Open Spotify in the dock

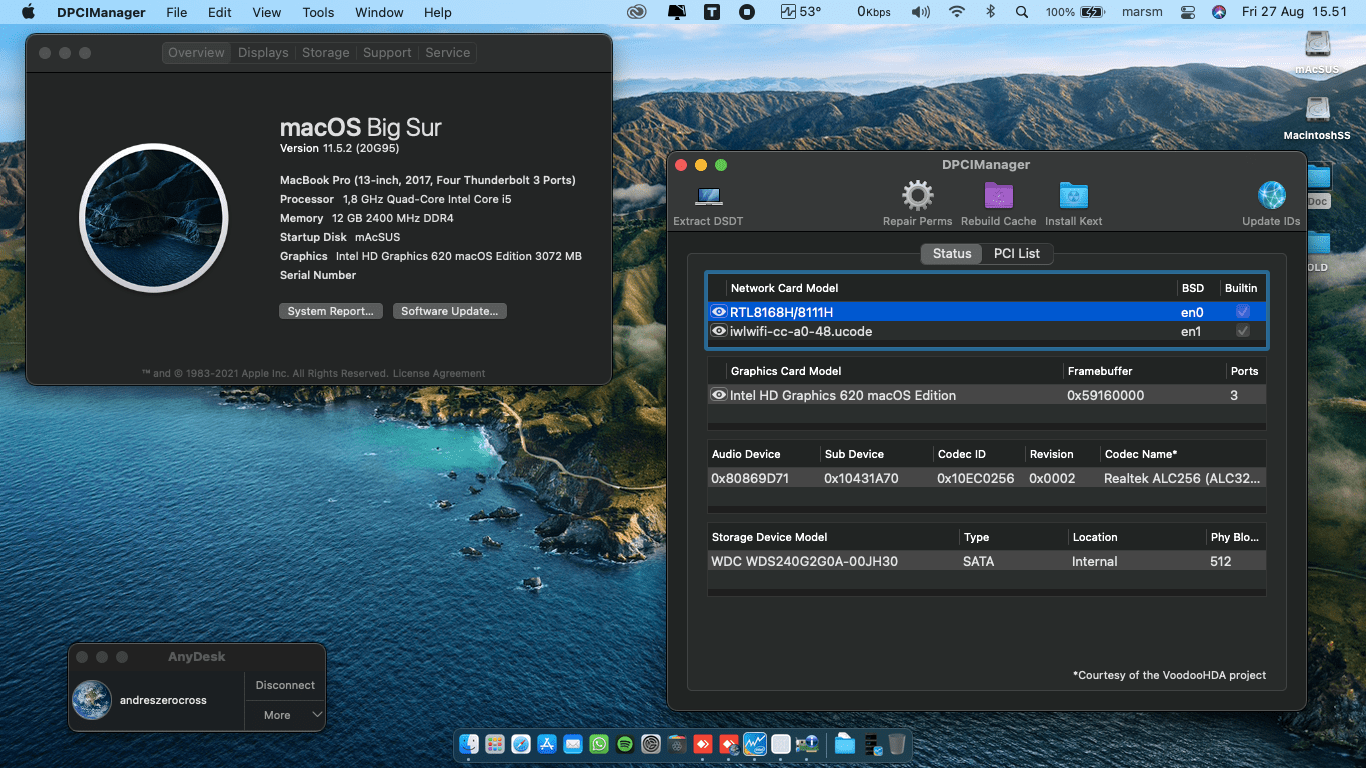coord(625,744)
